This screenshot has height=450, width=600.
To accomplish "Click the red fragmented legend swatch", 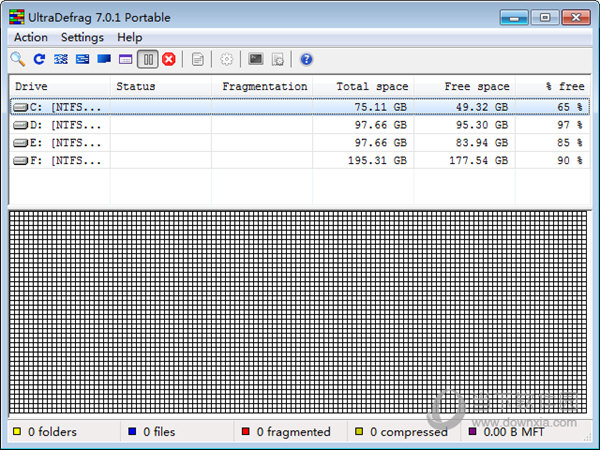I will [246, 432].
